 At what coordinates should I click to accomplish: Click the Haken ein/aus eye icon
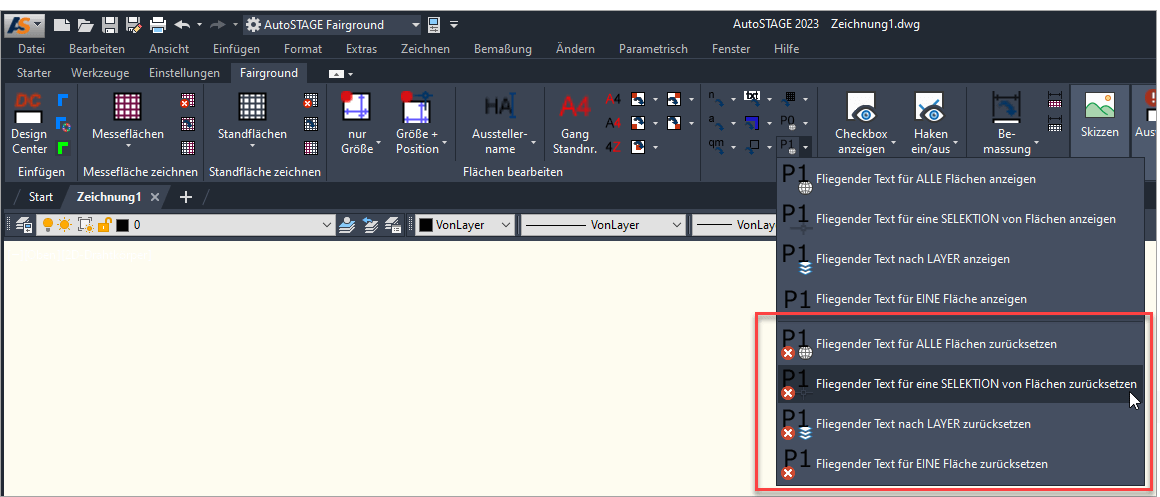click(x=930, y=106)
